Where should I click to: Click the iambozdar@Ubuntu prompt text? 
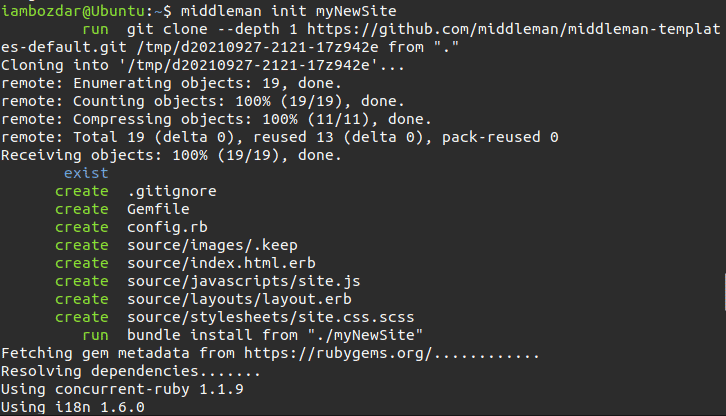(73, 11)
